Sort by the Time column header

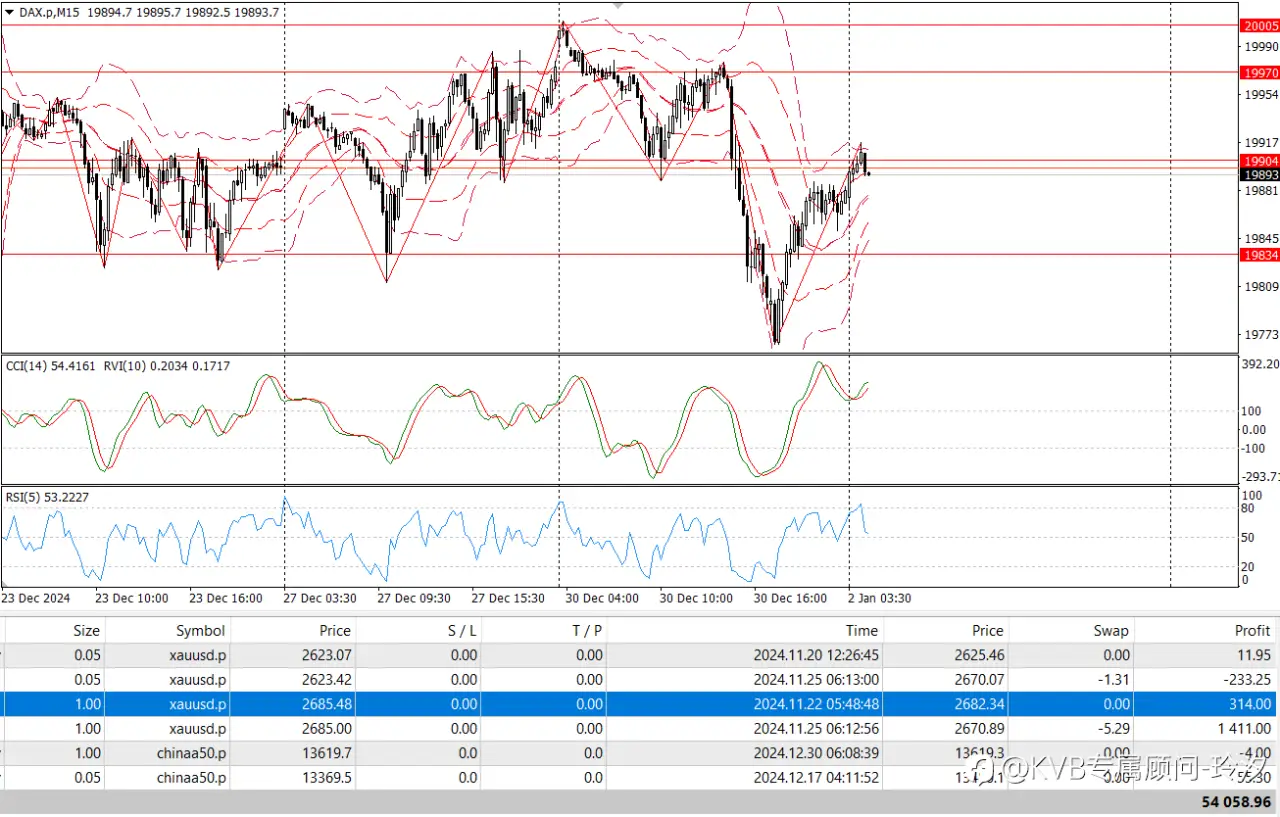pyautogui.click(x=862, y=630)
